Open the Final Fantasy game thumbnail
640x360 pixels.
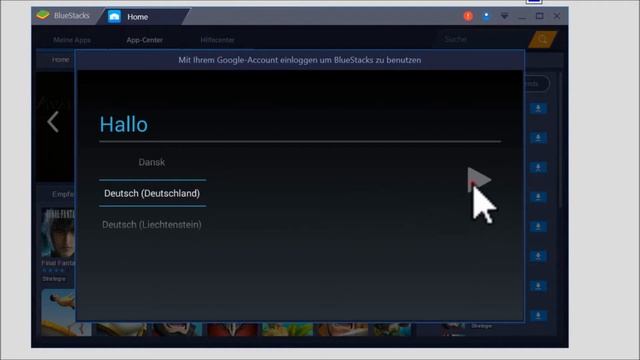click(x=58, y=233)
